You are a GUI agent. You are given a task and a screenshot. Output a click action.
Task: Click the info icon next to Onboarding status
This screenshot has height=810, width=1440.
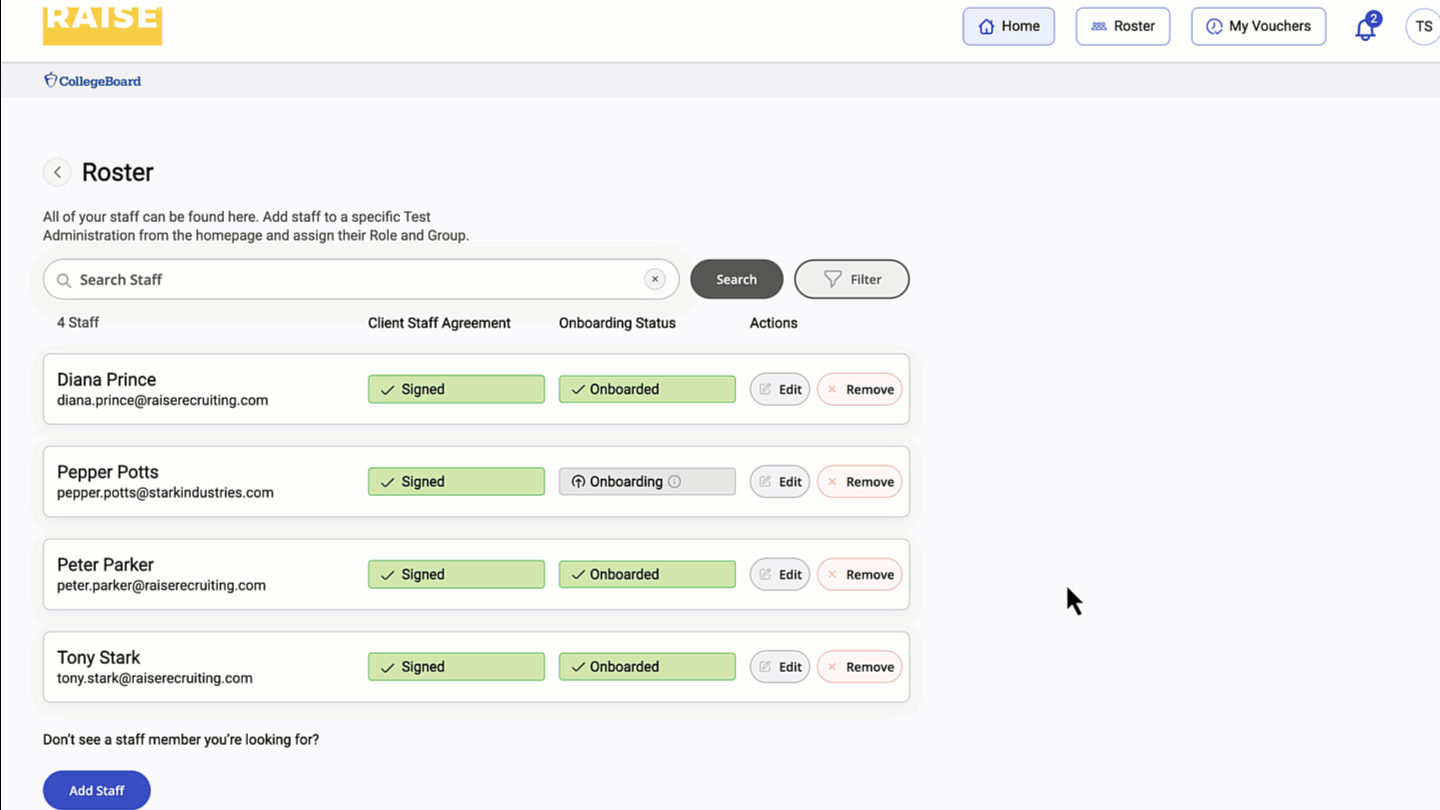675,482
